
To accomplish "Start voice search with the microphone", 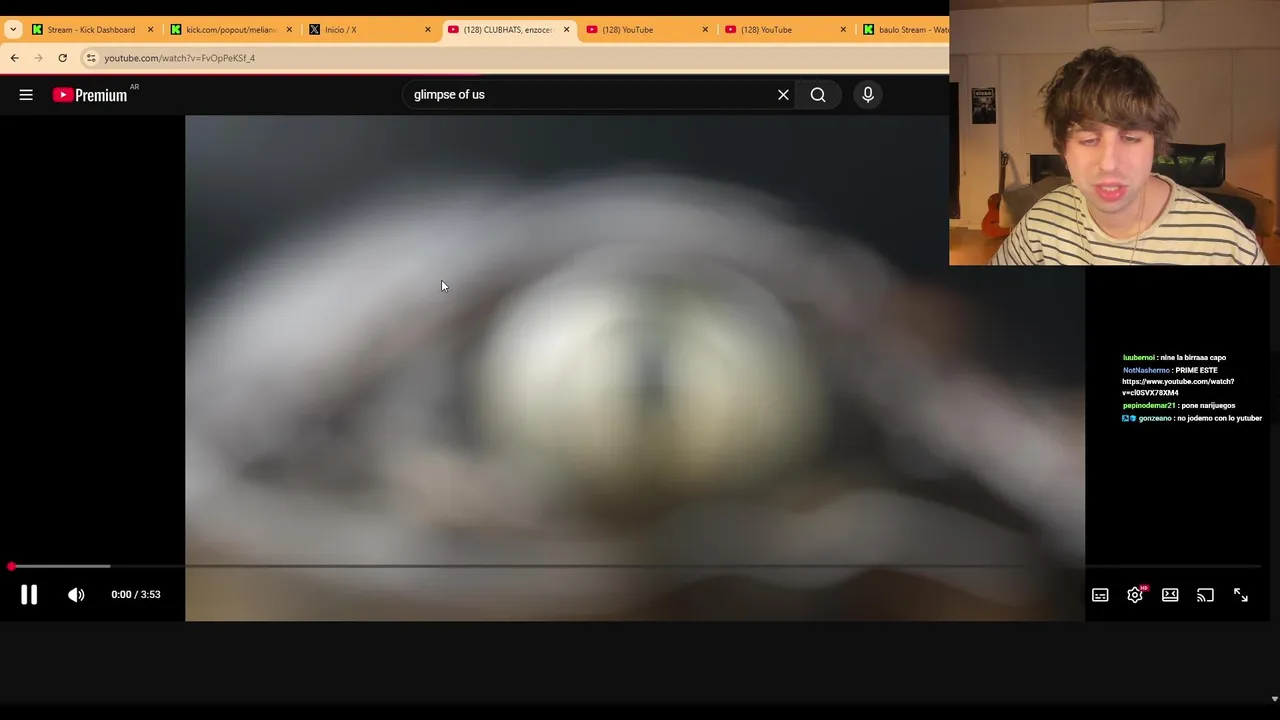I will click(x=868, y=95).
